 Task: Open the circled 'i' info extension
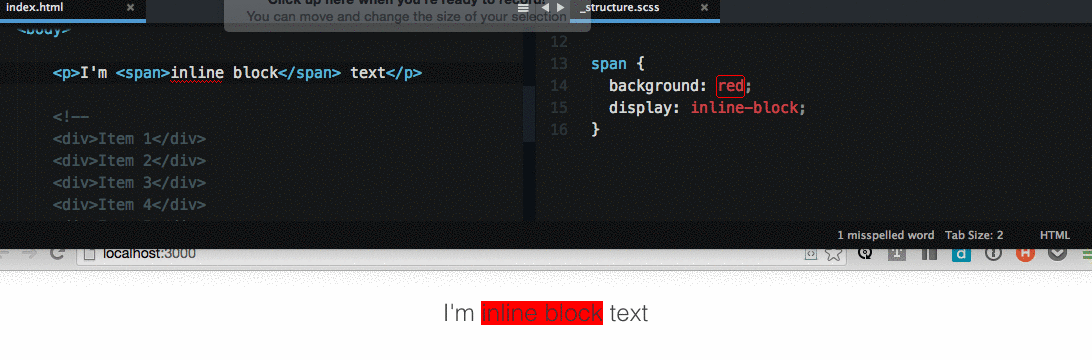click(x=994, y=254)
